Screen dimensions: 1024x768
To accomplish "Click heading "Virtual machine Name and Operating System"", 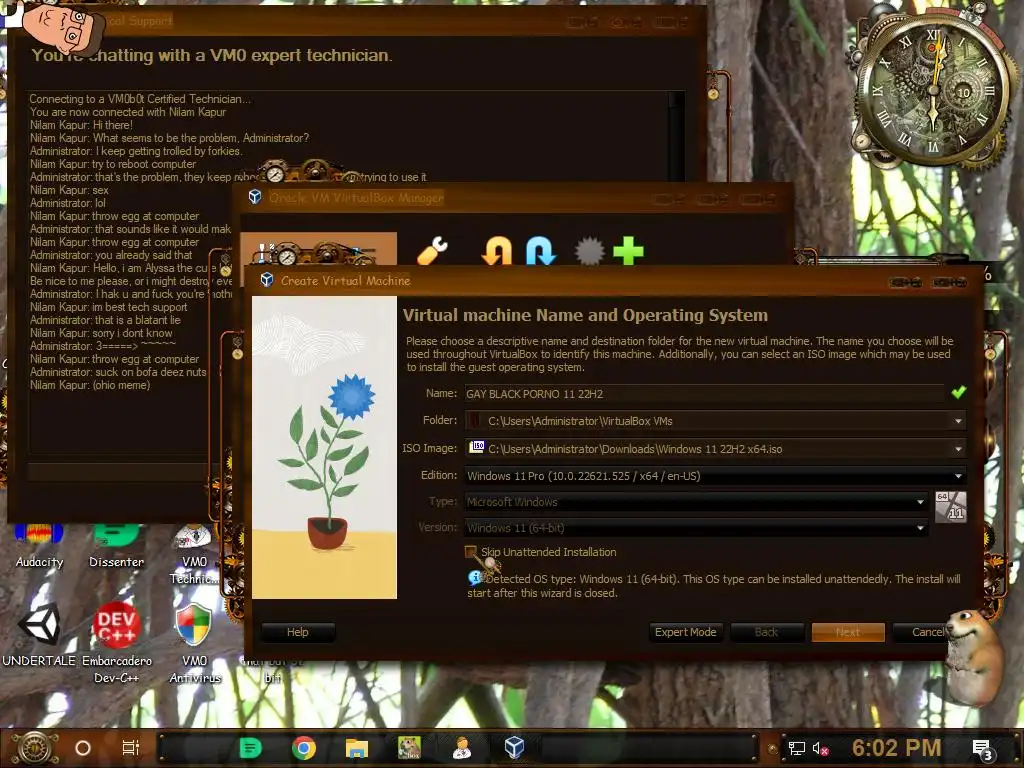I will 585,315.
